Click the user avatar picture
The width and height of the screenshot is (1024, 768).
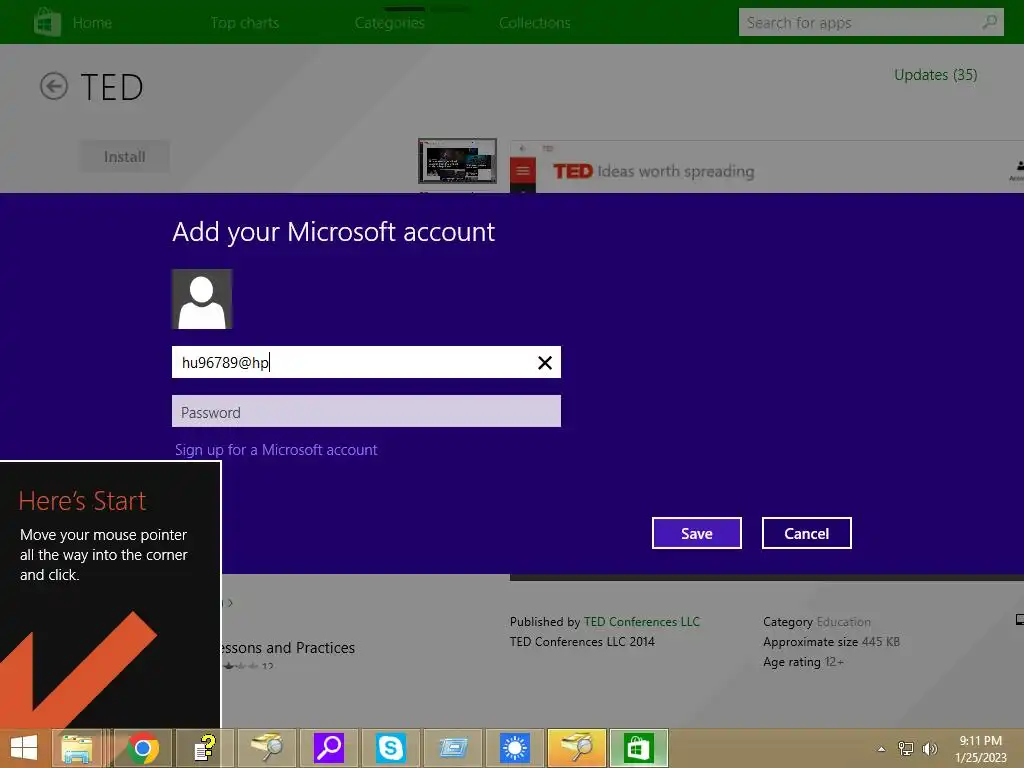pyautogui.click(x=202, y=299)
